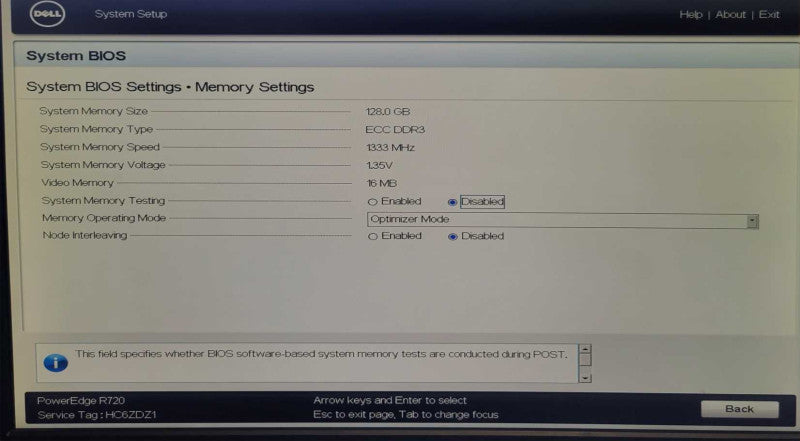Click the System Memory Testing label
This screenshot has width=800, height=441.
pyautogui.click(x=104, y=201)
